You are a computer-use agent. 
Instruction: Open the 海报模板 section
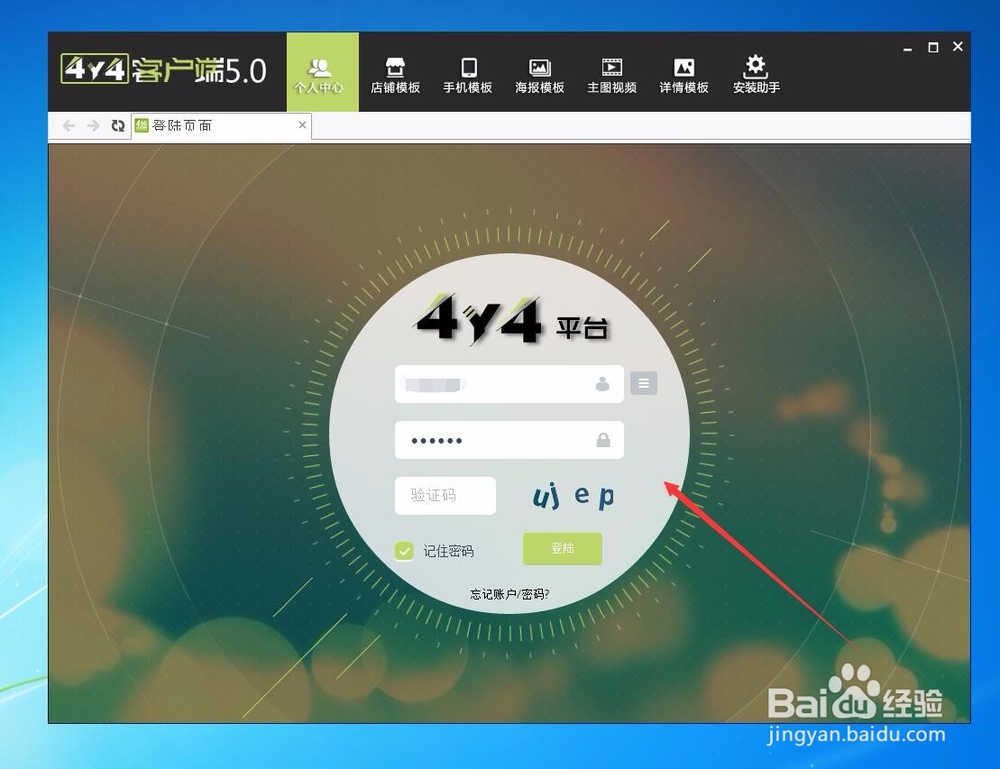tap(540, 75)
